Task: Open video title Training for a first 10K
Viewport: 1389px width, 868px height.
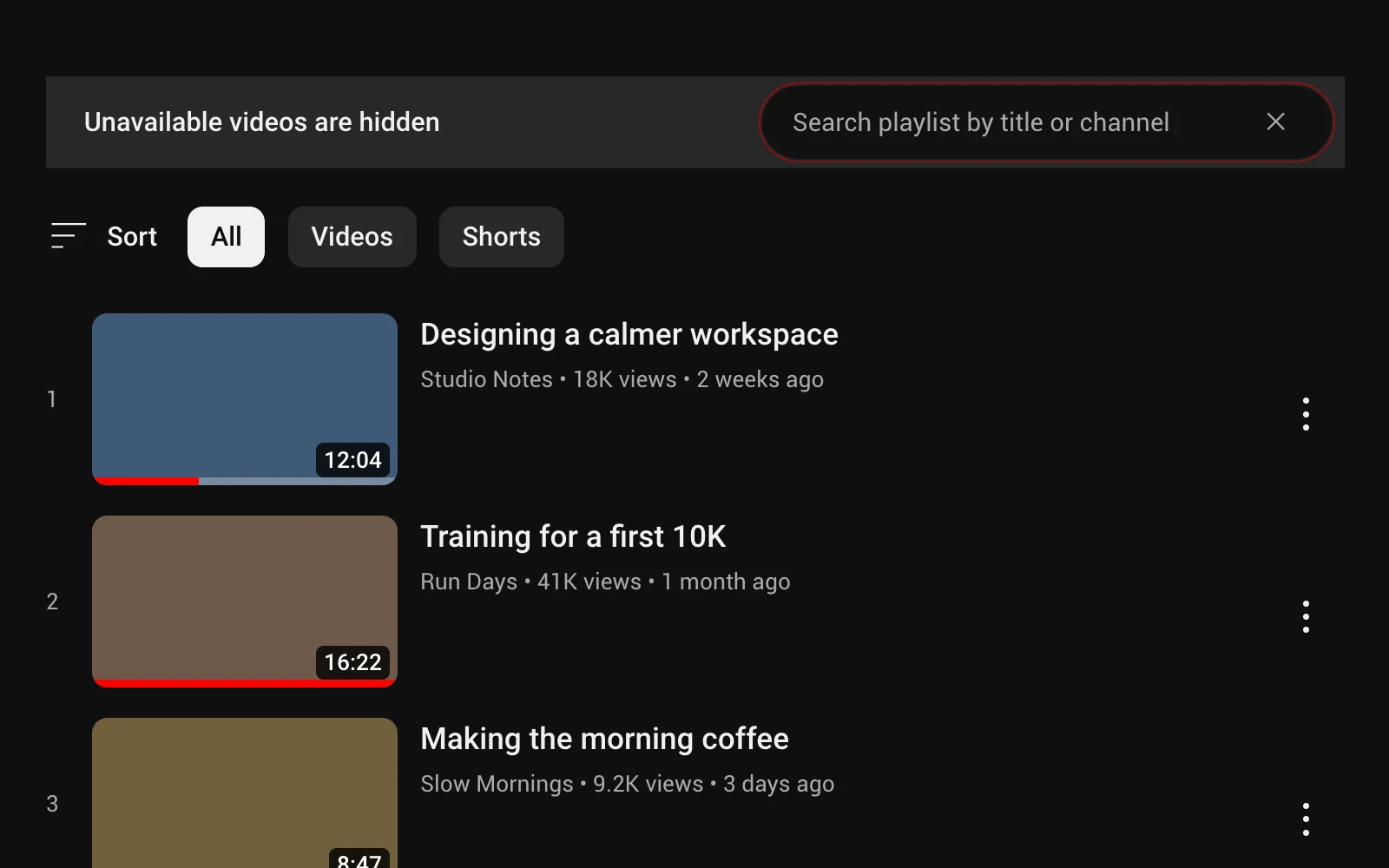Action: click(x=573, y=536)
